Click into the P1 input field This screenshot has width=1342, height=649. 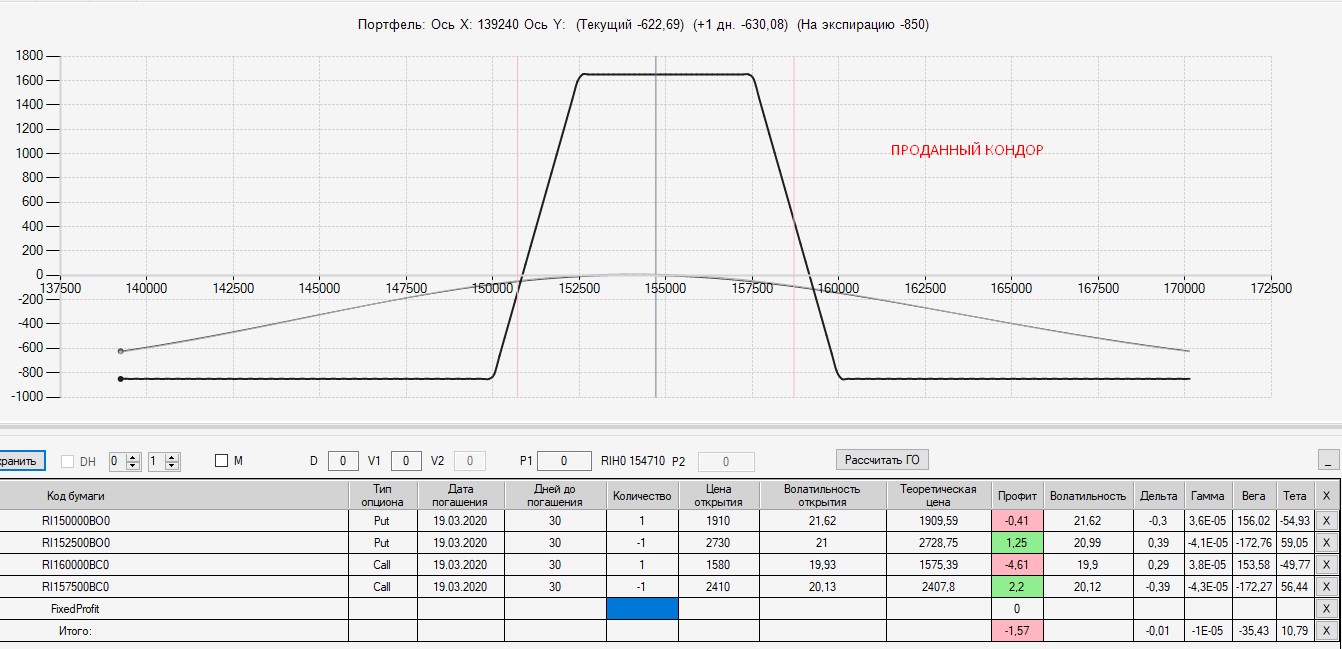(564, 461)
